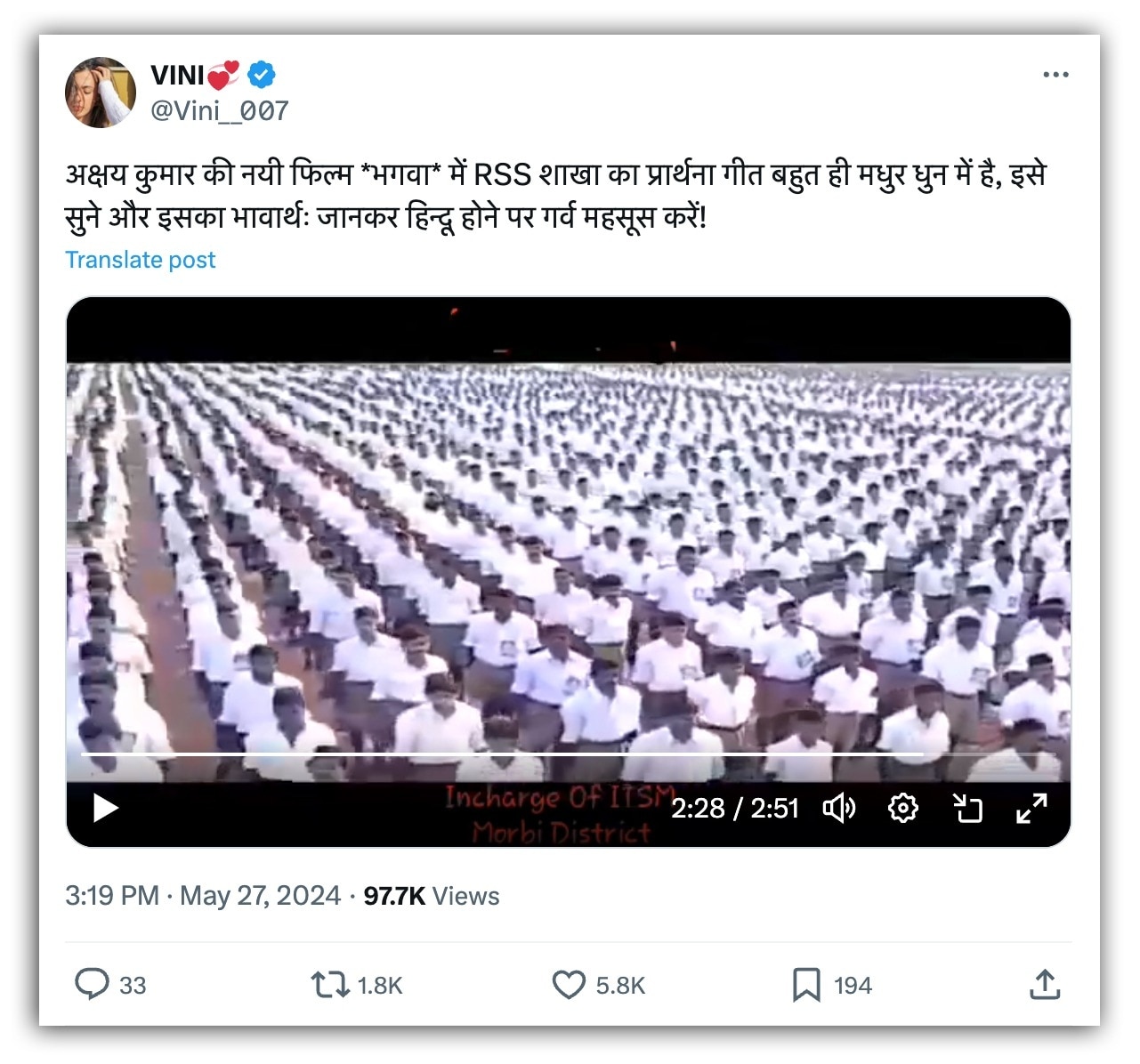Click the reply comment icon
Viewport: 1140px width, 1064px height.
[x=92, y=985]
